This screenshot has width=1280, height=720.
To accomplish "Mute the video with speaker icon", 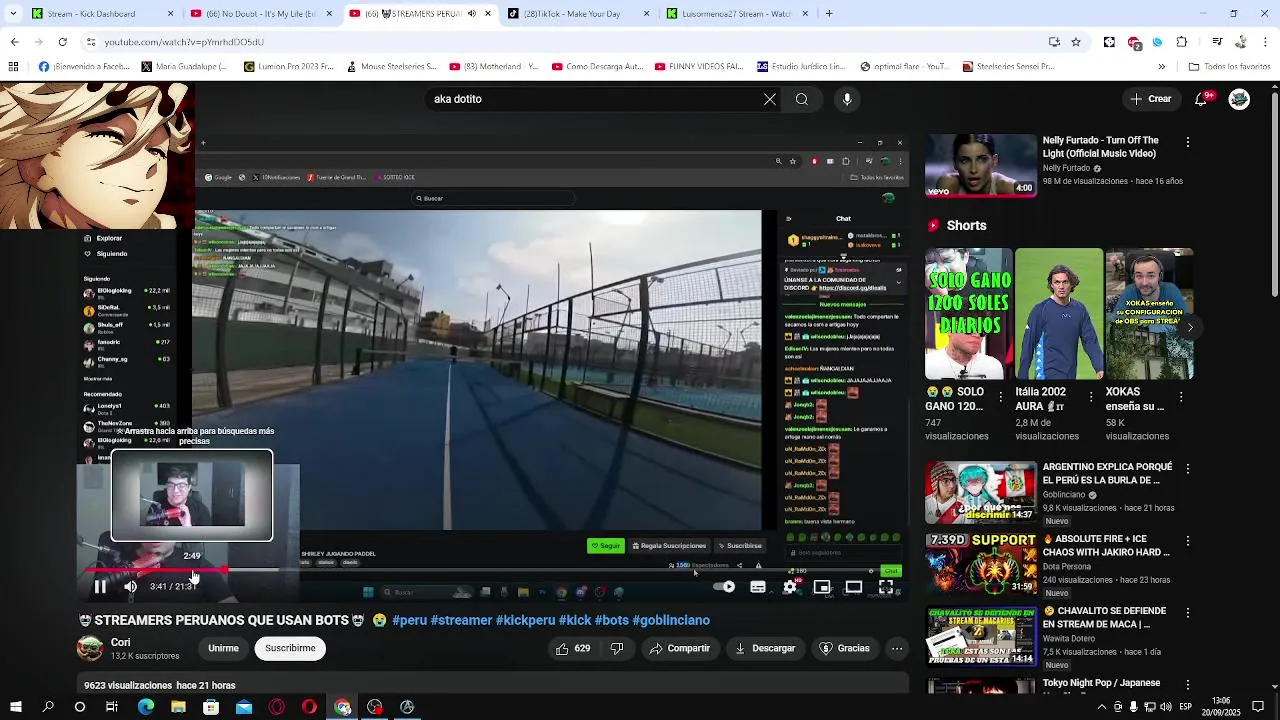I will (130, 587).
